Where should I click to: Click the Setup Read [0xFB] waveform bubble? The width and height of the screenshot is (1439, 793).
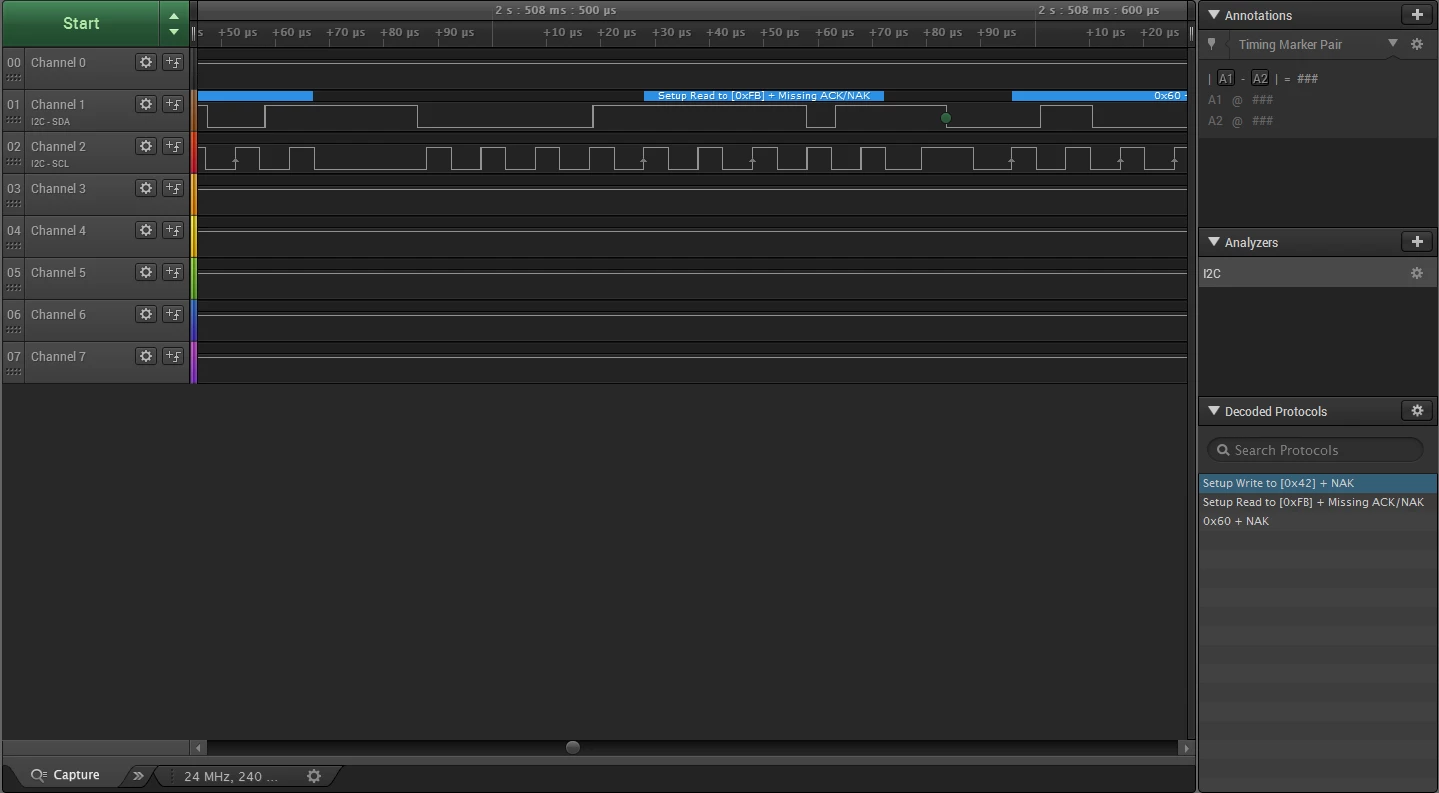[x=764, y=96]
